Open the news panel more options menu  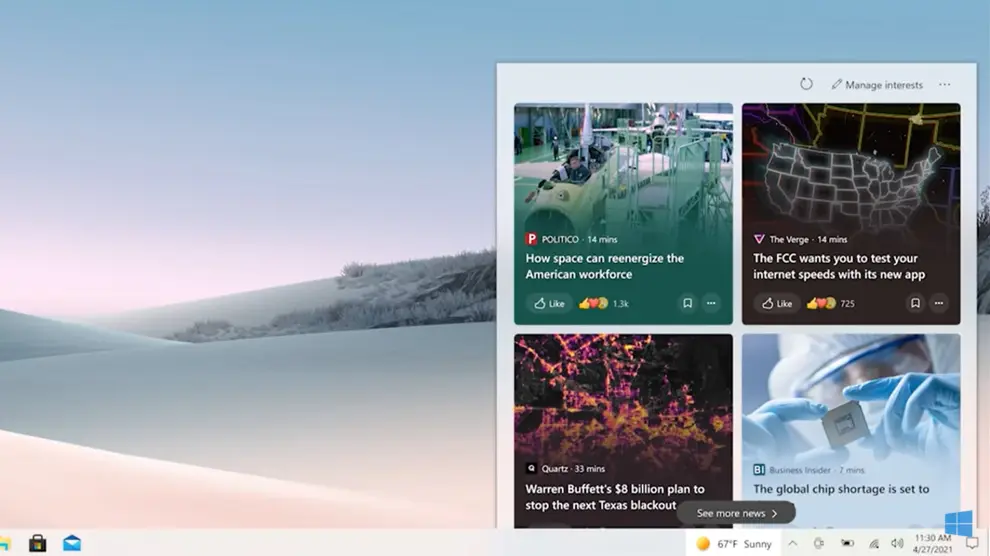click(945, 85)
